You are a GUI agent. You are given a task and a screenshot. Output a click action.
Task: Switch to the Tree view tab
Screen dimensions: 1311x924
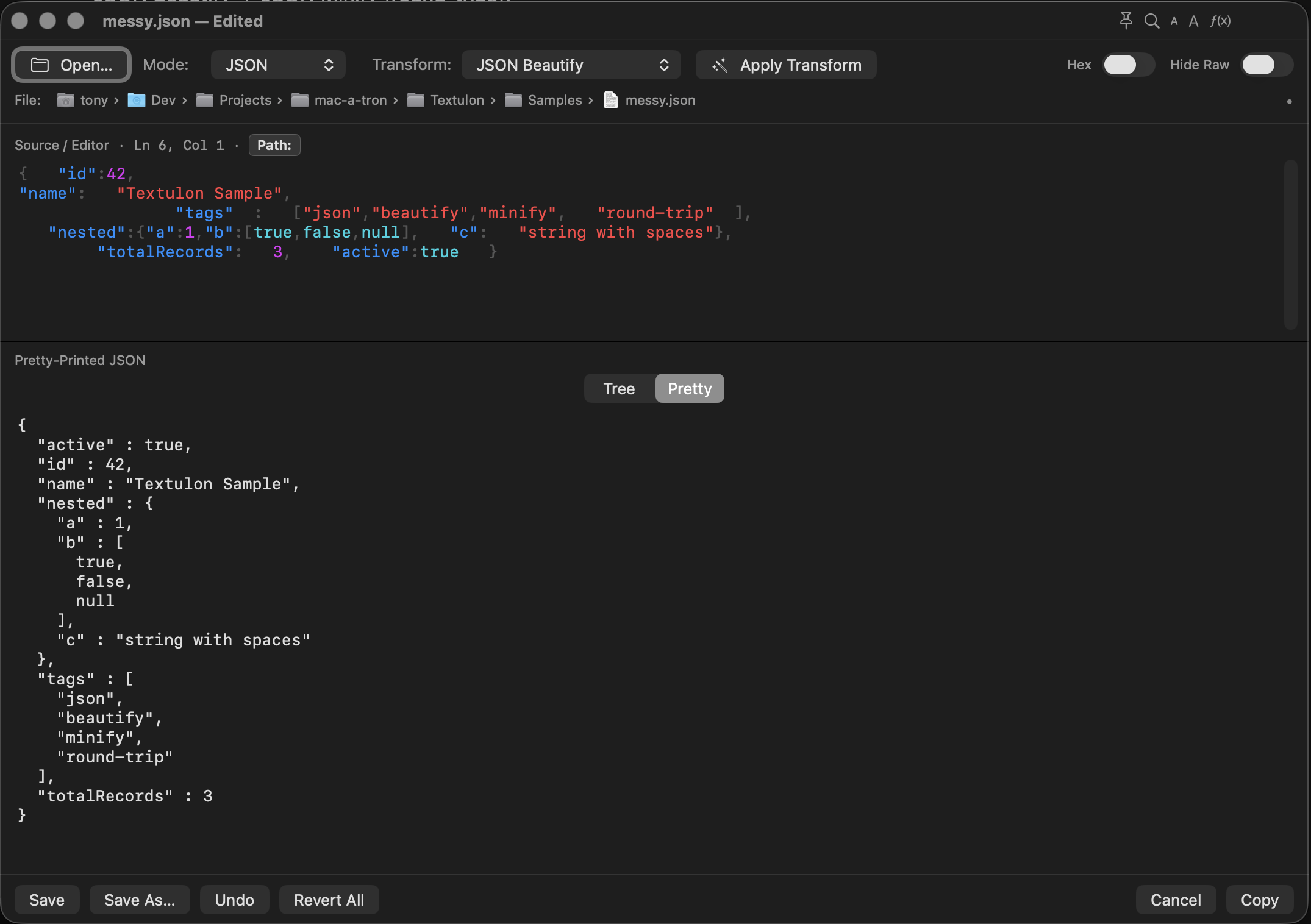pos(619,388)
